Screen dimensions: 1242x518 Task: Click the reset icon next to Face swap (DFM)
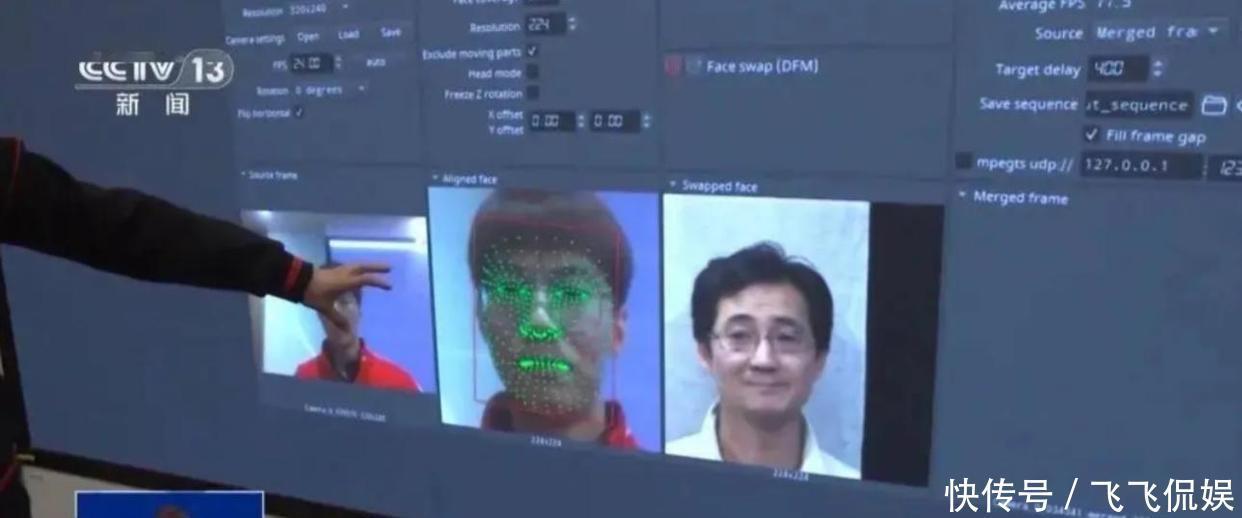pos(693,66)
